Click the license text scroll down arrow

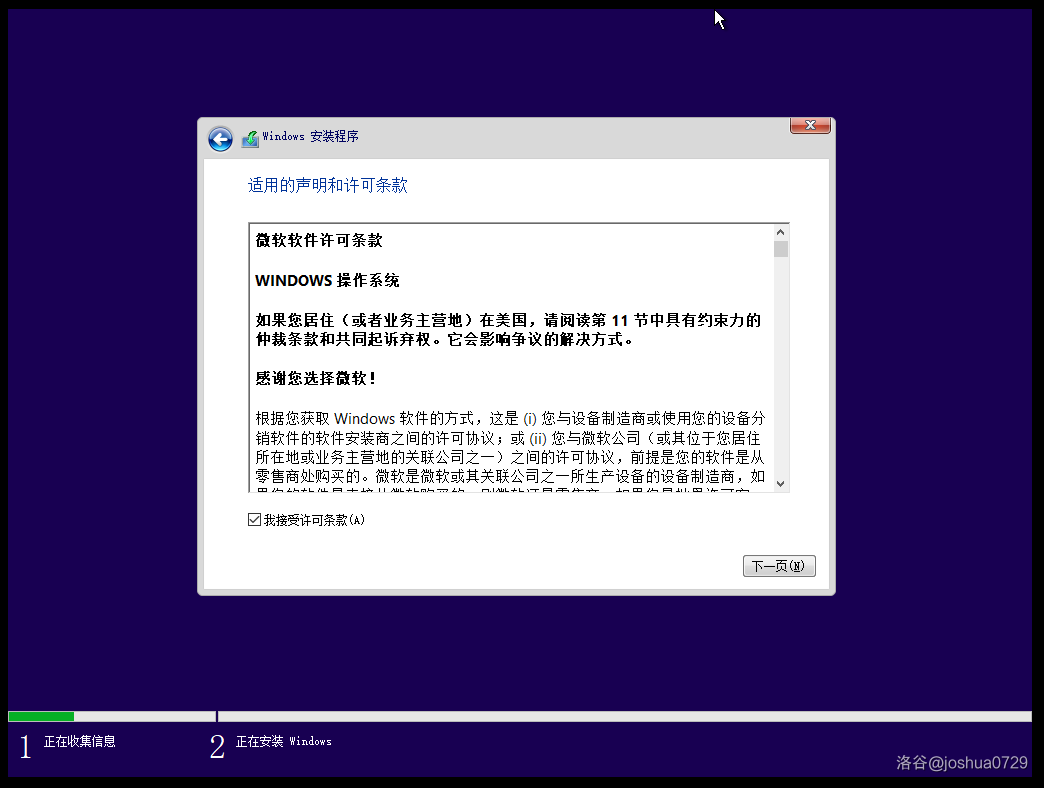coord(781,484)
